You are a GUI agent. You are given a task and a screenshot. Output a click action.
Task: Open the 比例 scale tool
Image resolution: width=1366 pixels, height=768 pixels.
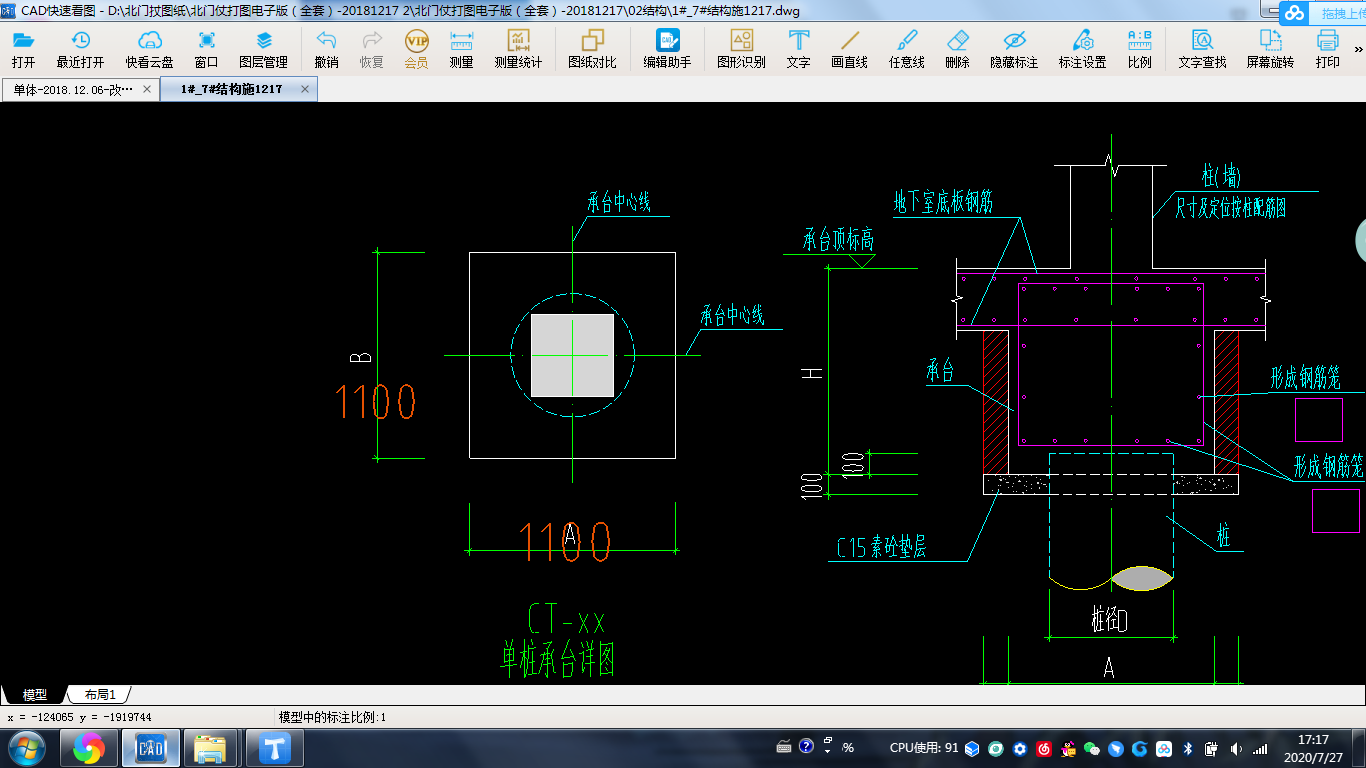1140,47
